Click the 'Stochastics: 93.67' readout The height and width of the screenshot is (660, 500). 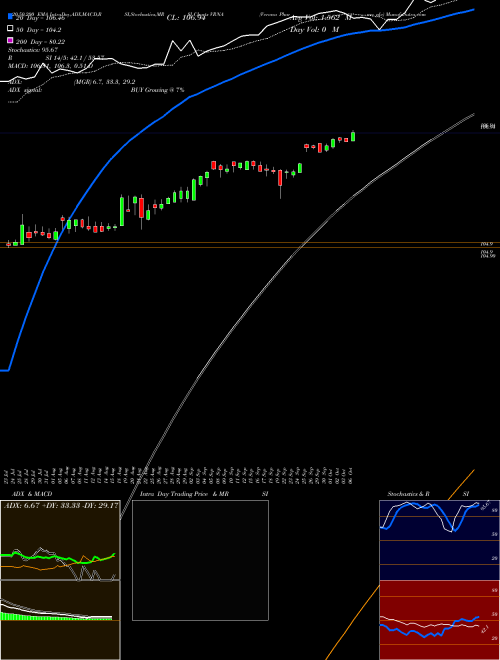(x=33, y=50)
